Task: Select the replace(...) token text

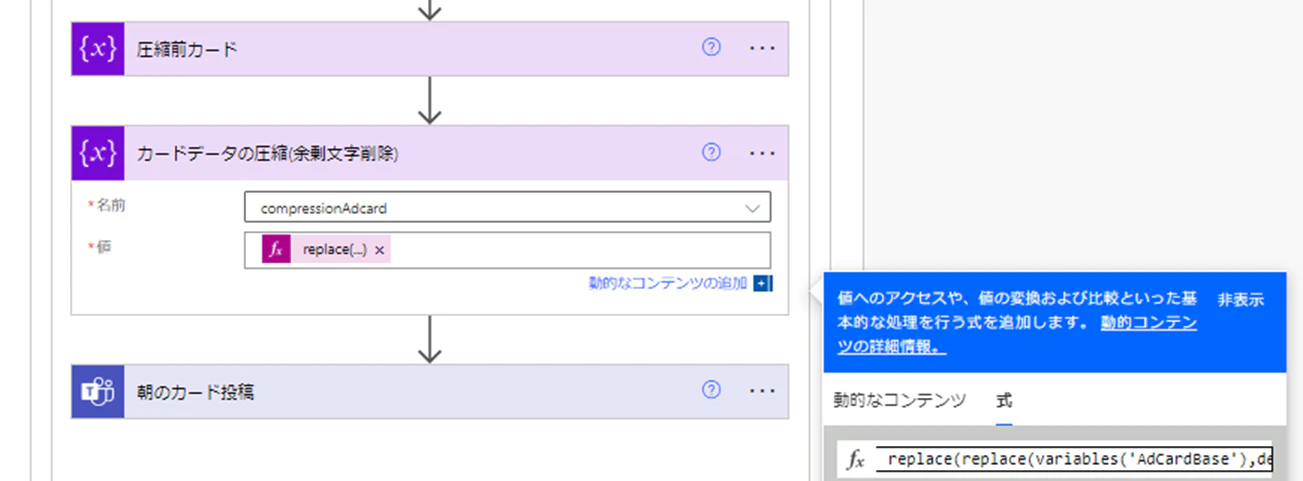Action: [335, 250]
